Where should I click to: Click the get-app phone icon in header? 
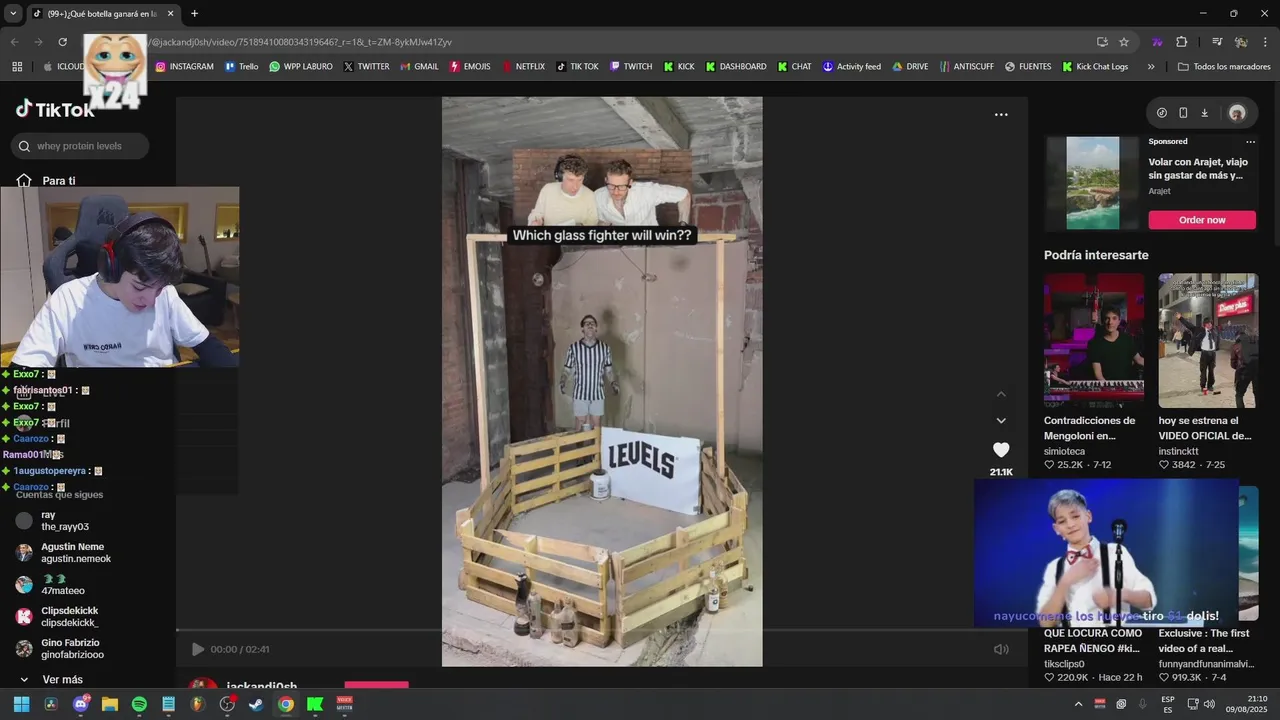(x=1183, y=113)
